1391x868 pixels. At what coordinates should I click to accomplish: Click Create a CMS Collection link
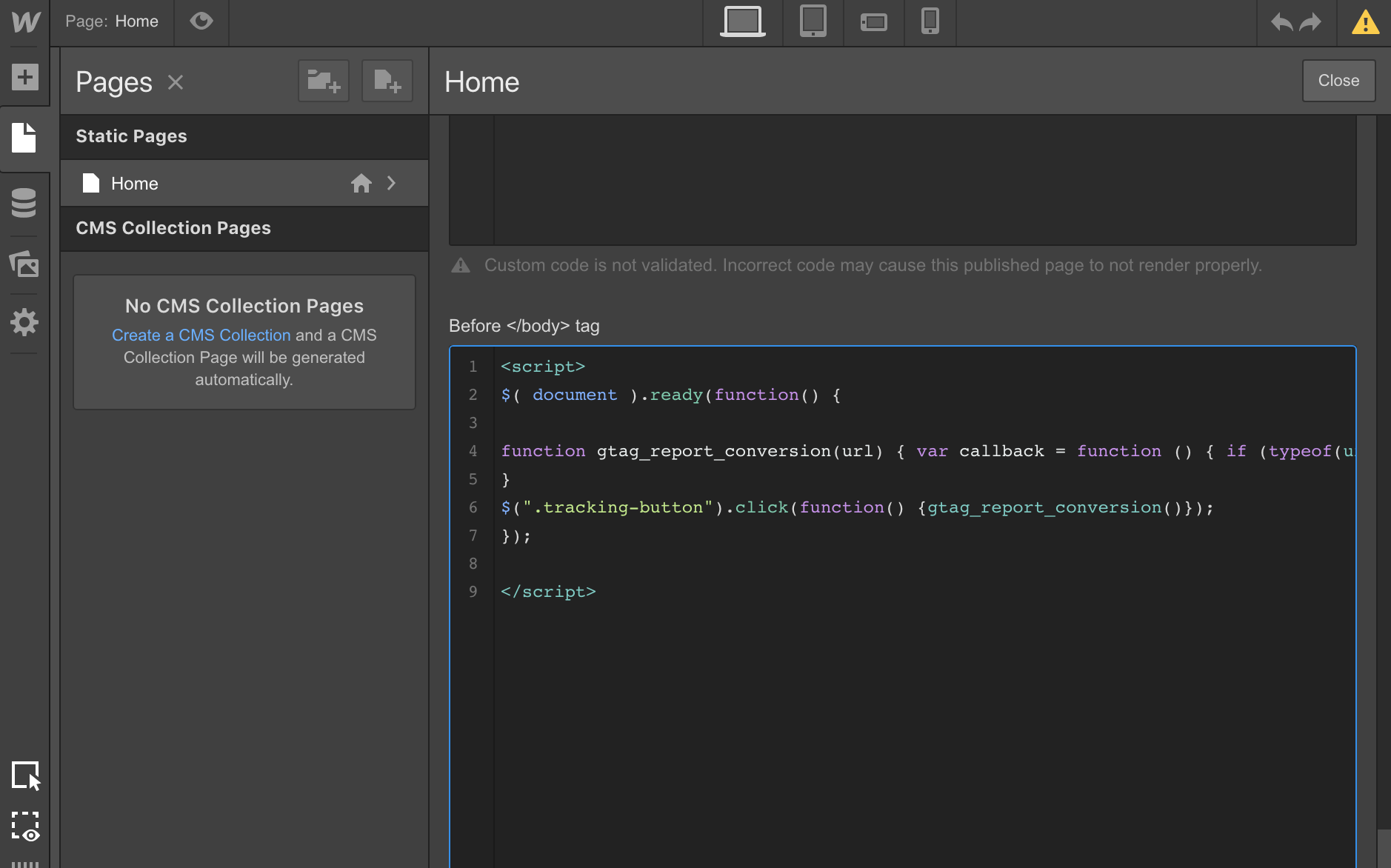point(201,335)
